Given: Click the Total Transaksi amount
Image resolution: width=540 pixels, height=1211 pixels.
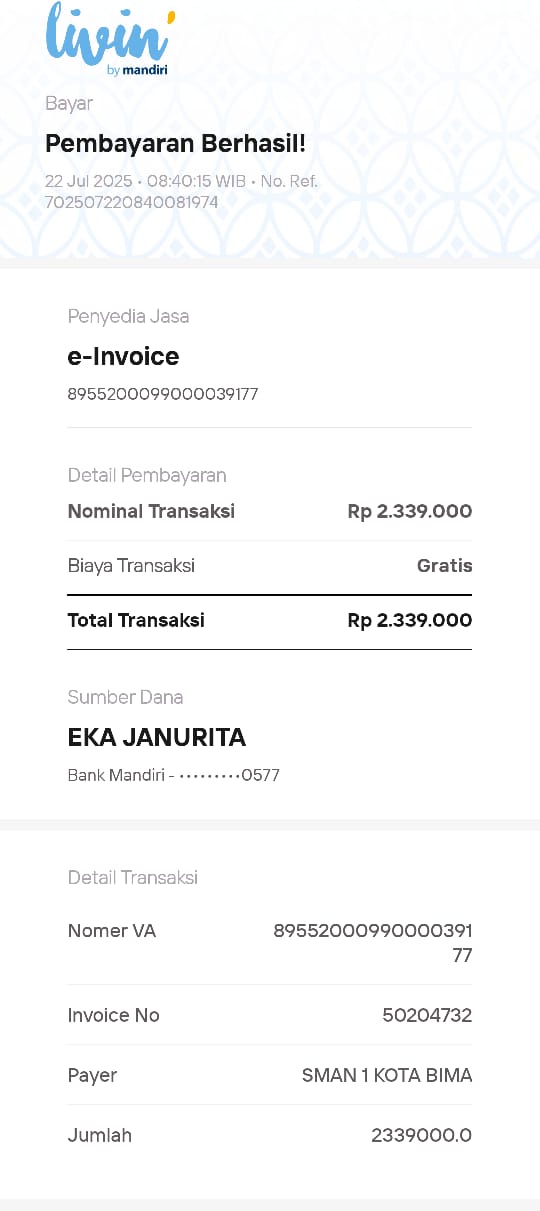Looking at the screenshot, I should (410, 620).
